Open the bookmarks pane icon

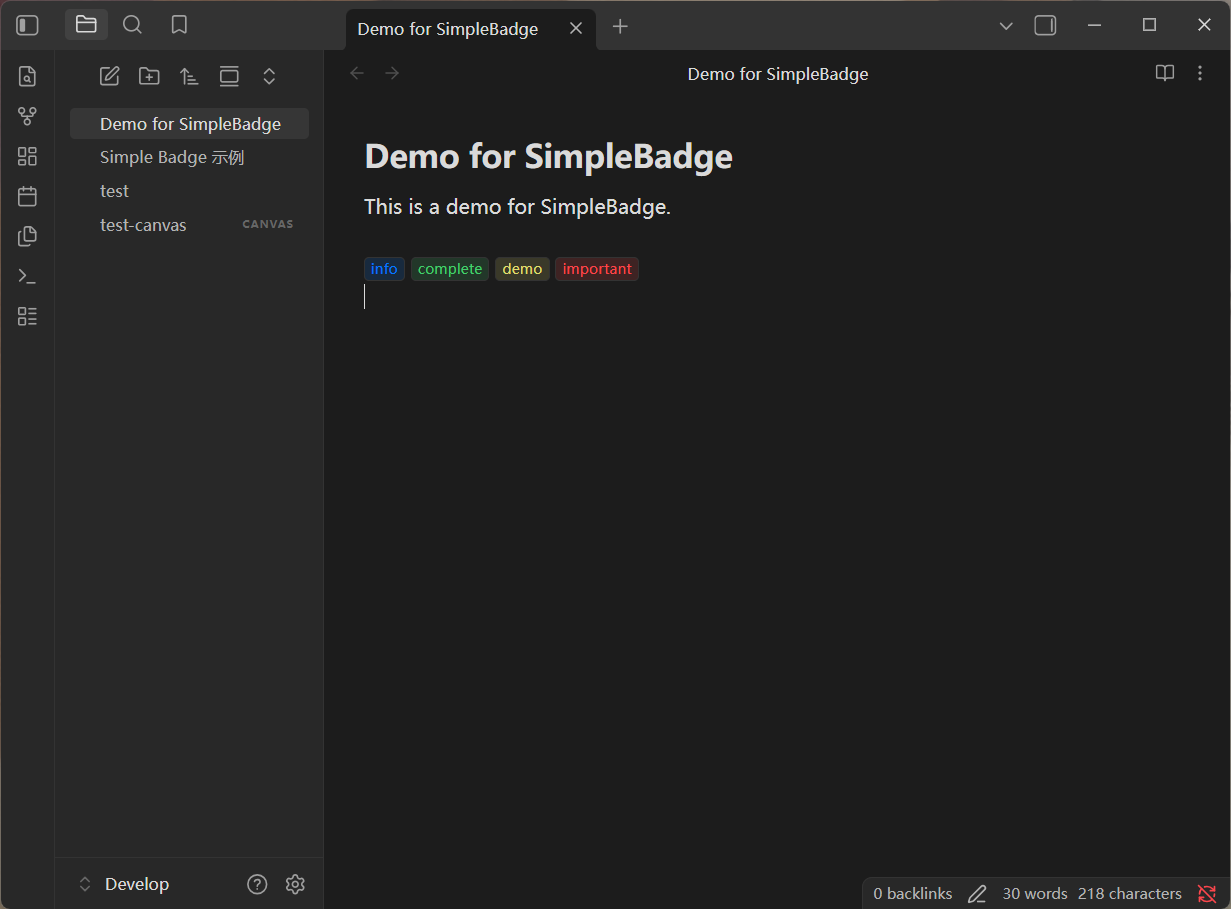pos(179,25)
